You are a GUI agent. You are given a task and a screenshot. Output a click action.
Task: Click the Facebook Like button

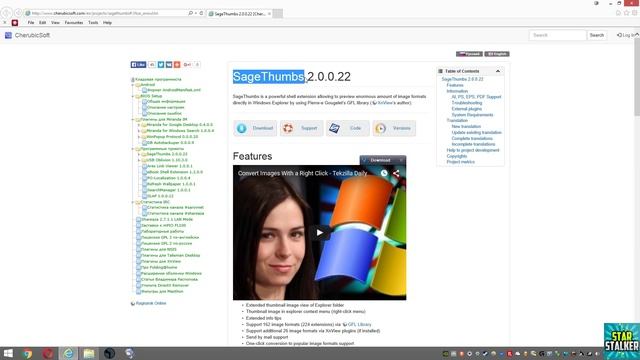click(x=138, y=64)
